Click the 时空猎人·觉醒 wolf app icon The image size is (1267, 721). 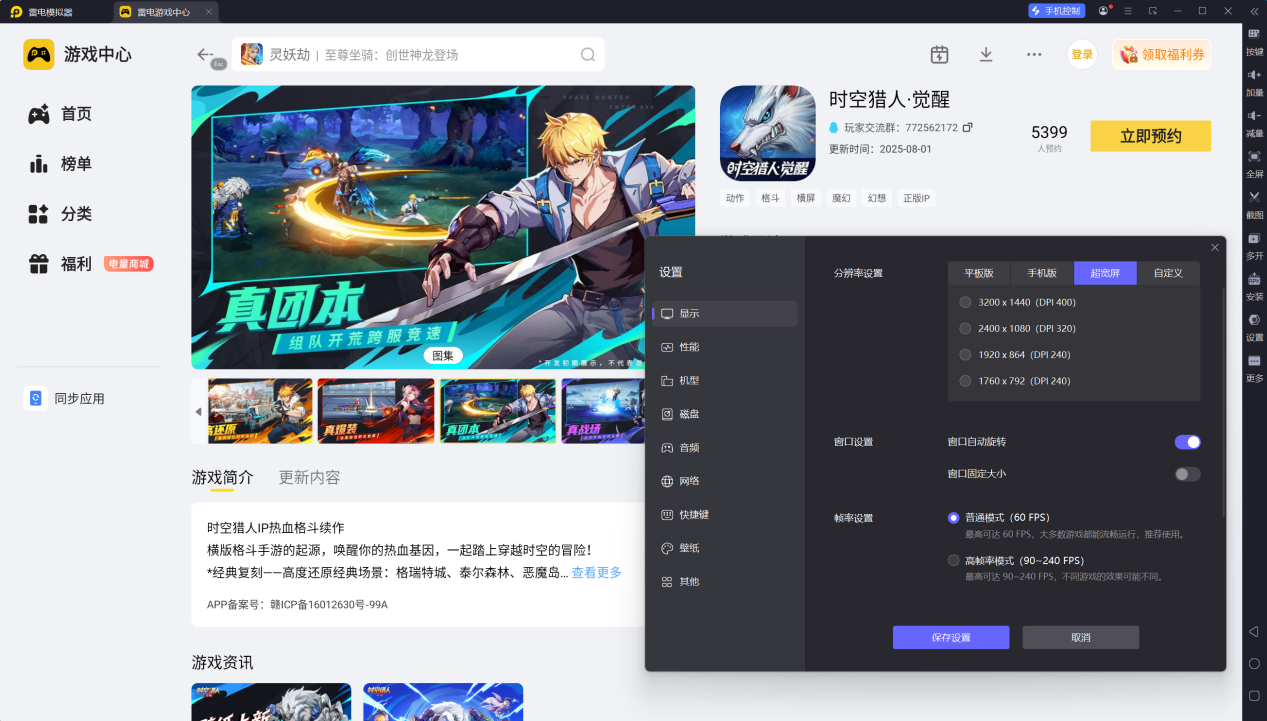click(767, 133)
